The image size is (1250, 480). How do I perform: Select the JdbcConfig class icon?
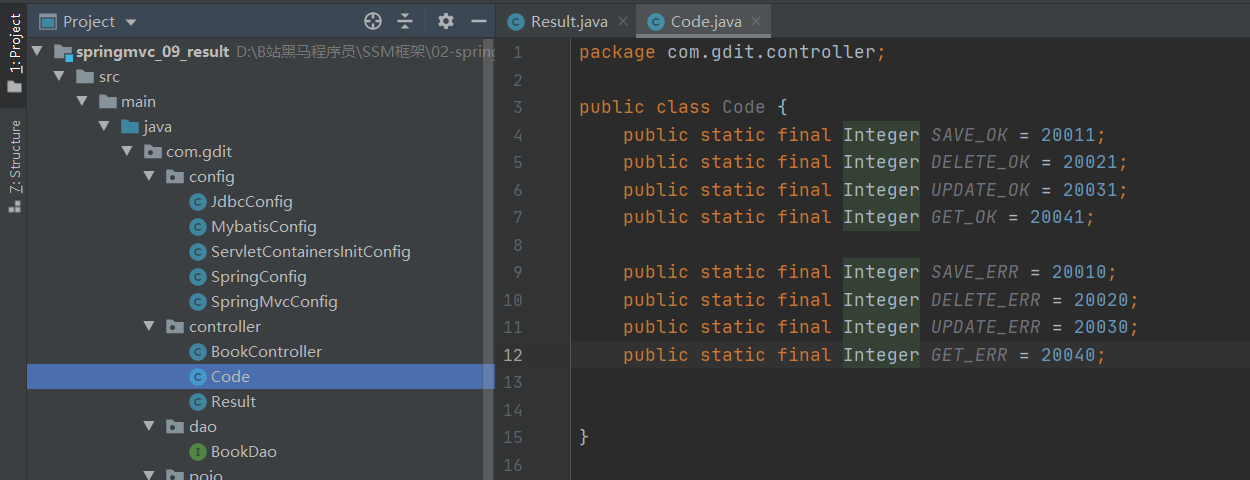198,202
